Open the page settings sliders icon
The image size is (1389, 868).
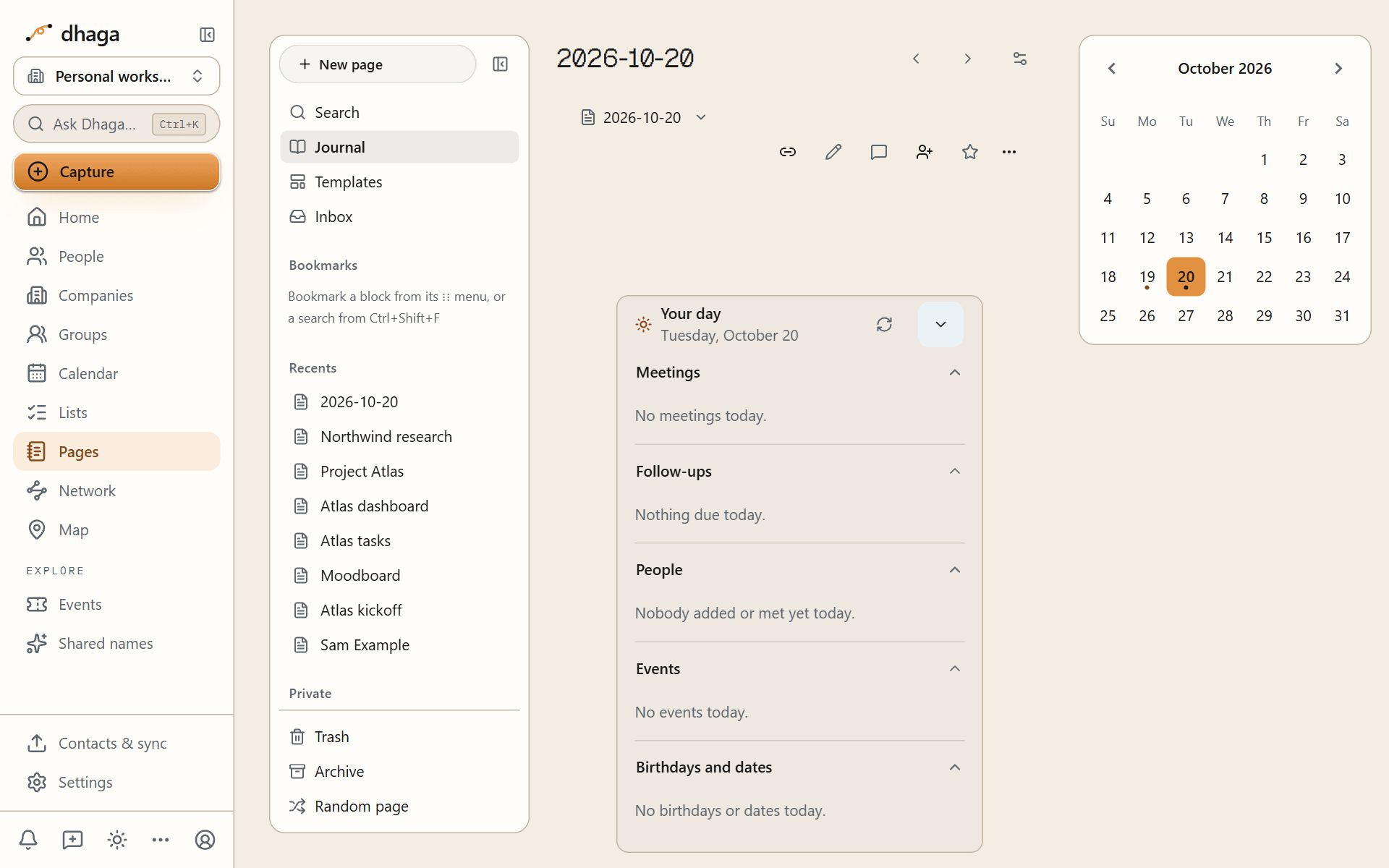(x=1020, y=59)
